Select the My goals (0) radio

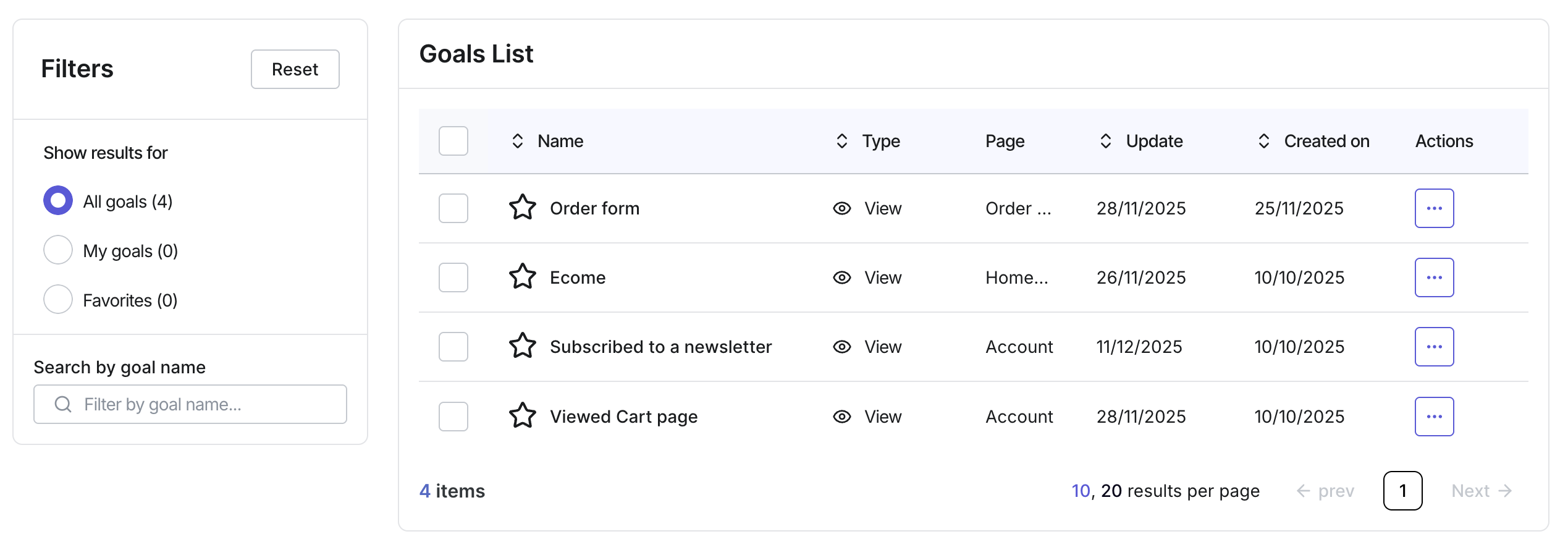[x=58, y=250]
